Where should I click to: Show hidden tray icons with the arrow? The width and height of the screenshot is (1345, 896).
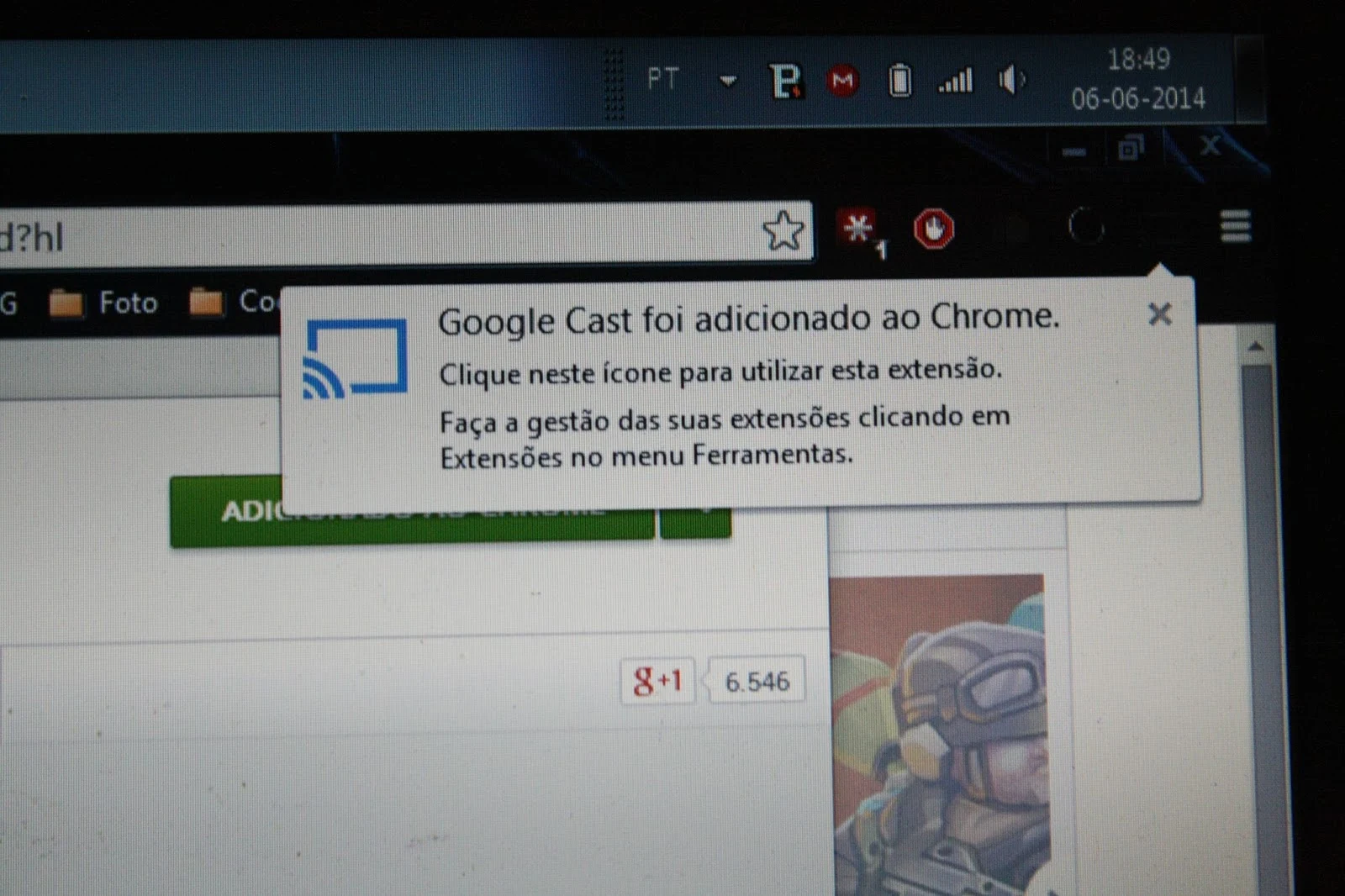tap(728, 81)
